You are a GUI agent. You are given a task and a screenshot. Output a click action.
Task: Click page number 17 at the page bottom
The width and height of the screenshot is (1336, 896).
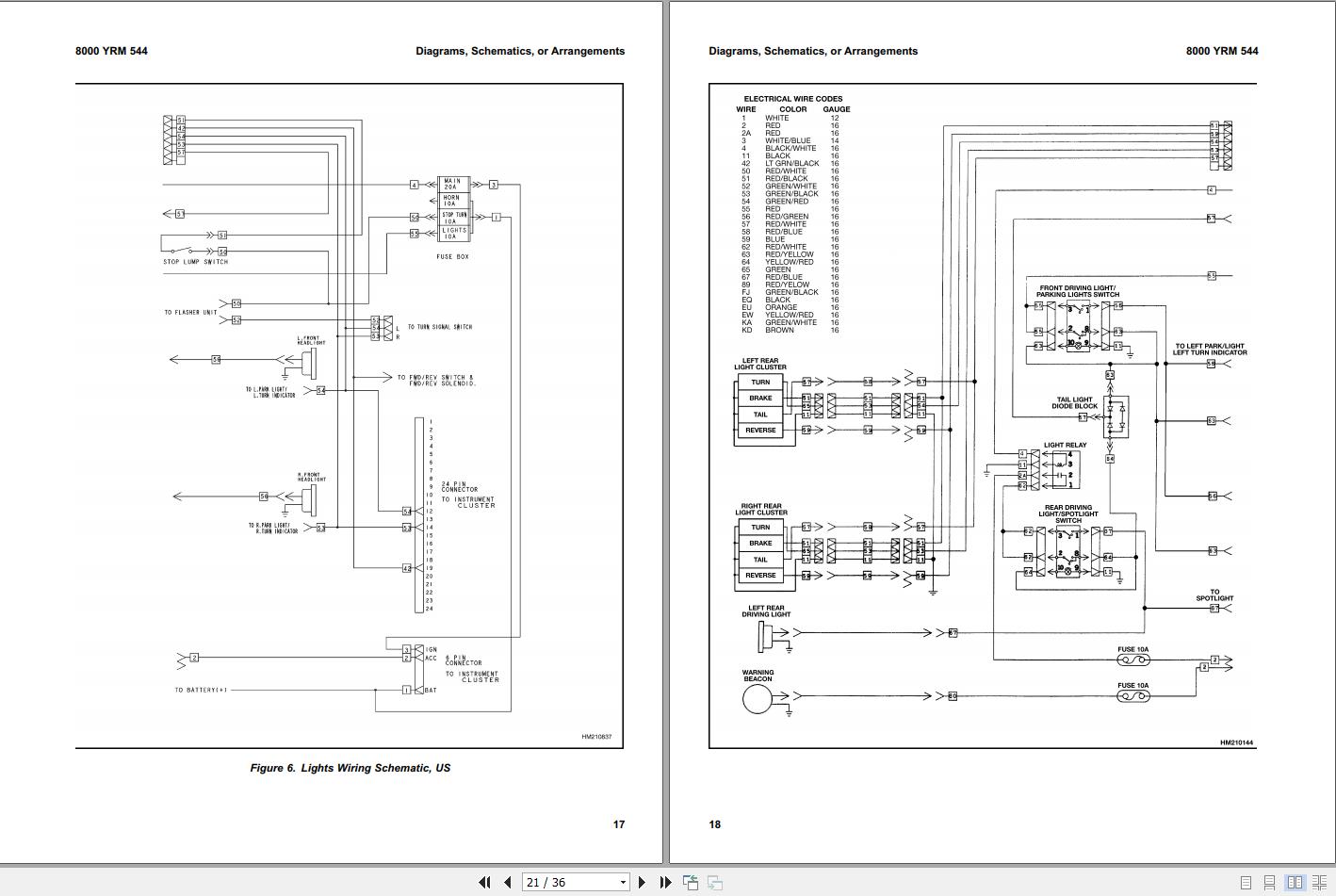pos(619,824)
